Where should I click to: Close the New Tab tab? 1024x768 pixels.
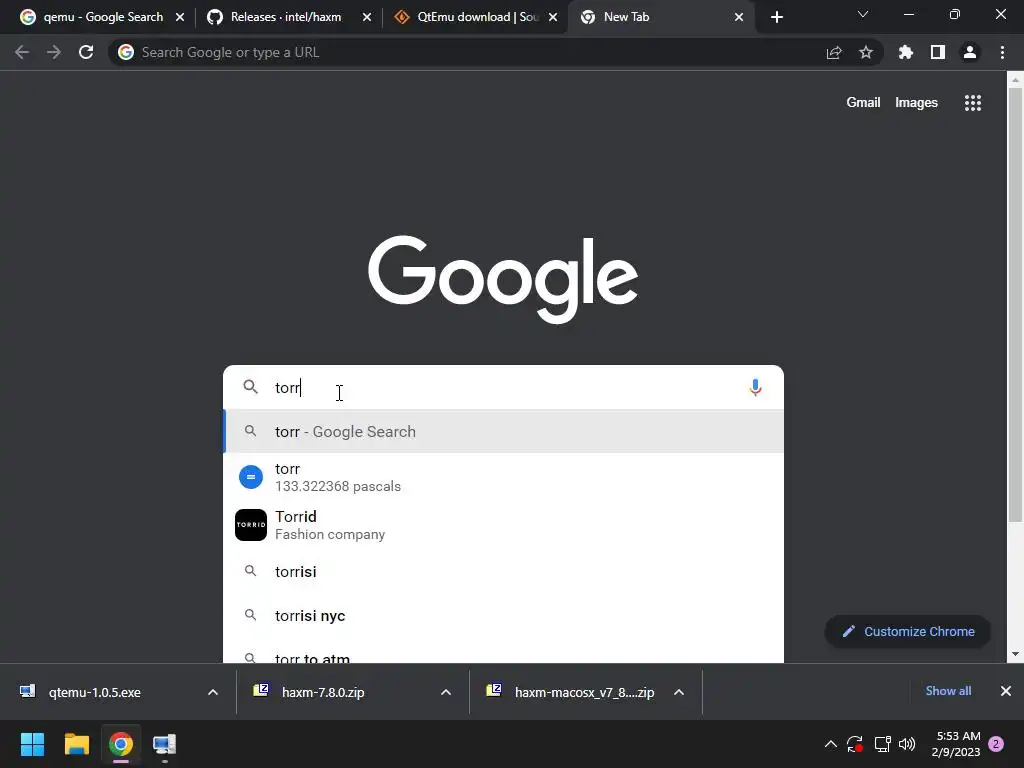click(739, 17)
